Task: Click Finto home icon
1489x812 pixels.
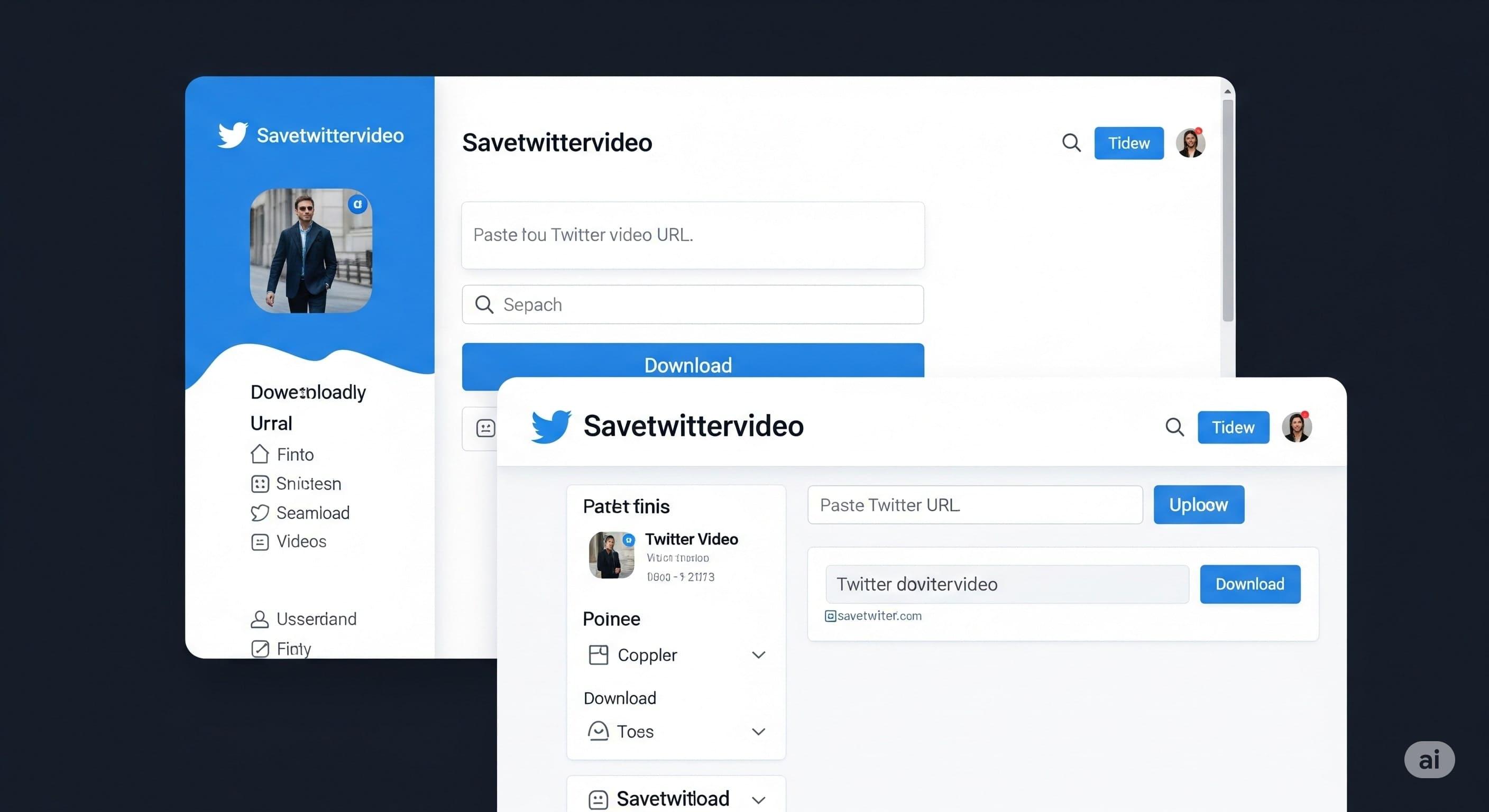Action: tap(260, 454)
